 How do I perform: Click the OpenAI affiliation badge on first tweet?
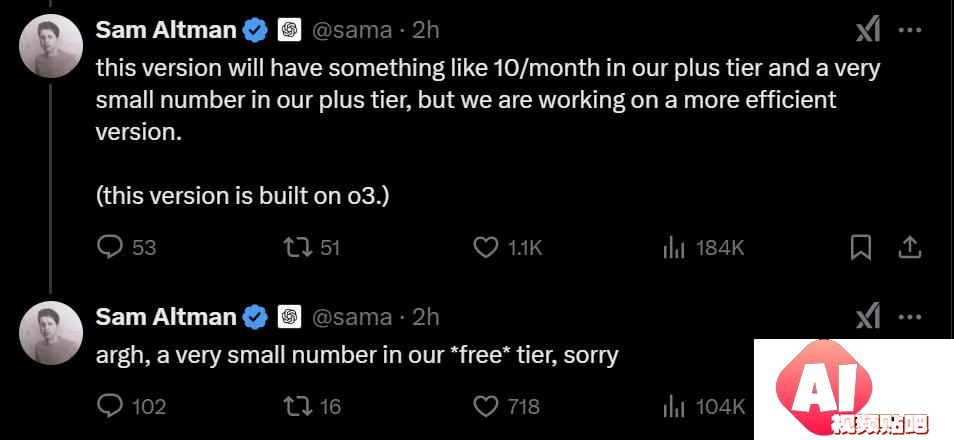point(290,30)
